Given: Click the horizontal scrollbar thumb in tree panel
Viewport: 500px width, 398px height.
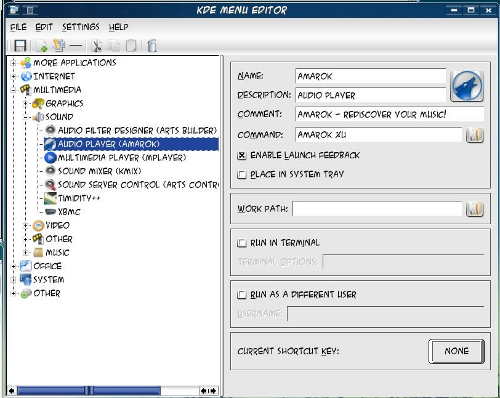Looking at the screenshot, I should click(x=89, y=390).
